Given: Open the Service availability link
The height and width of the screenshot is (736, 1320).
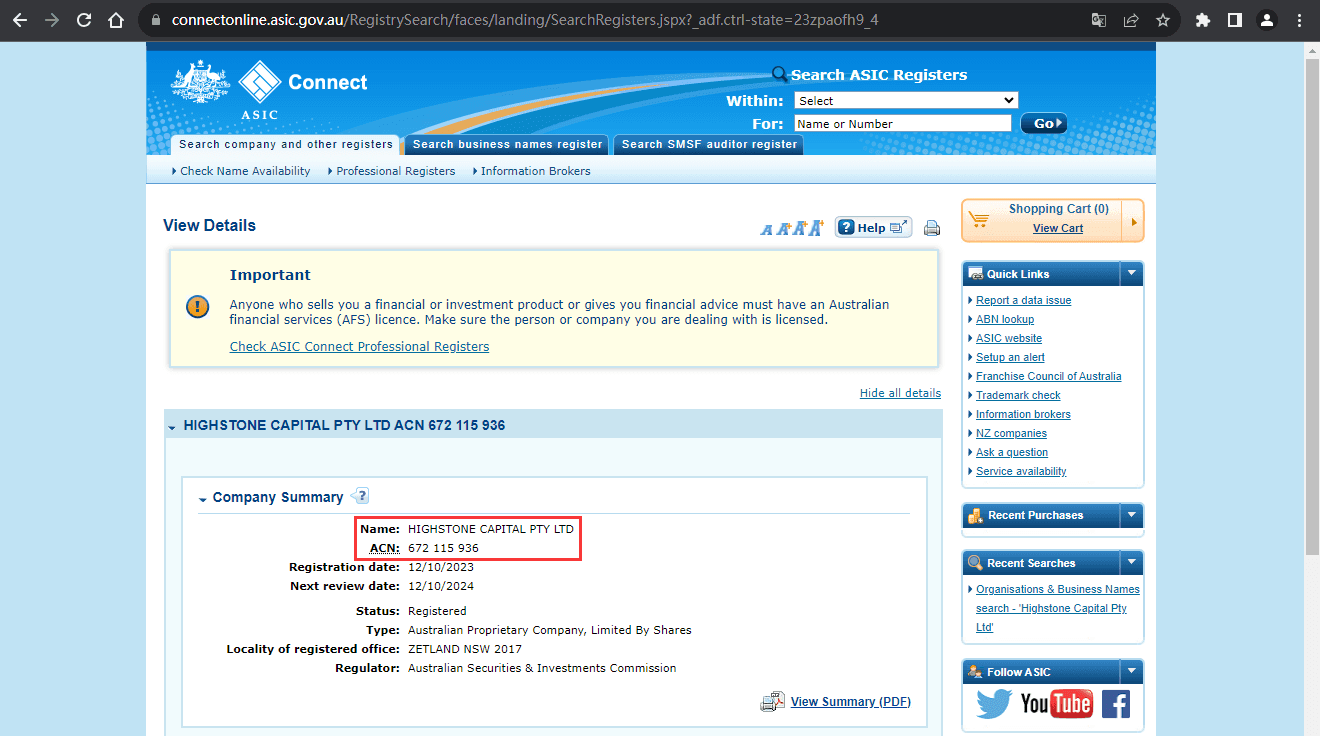Looking at the screenshot, I should [1021, 471].
